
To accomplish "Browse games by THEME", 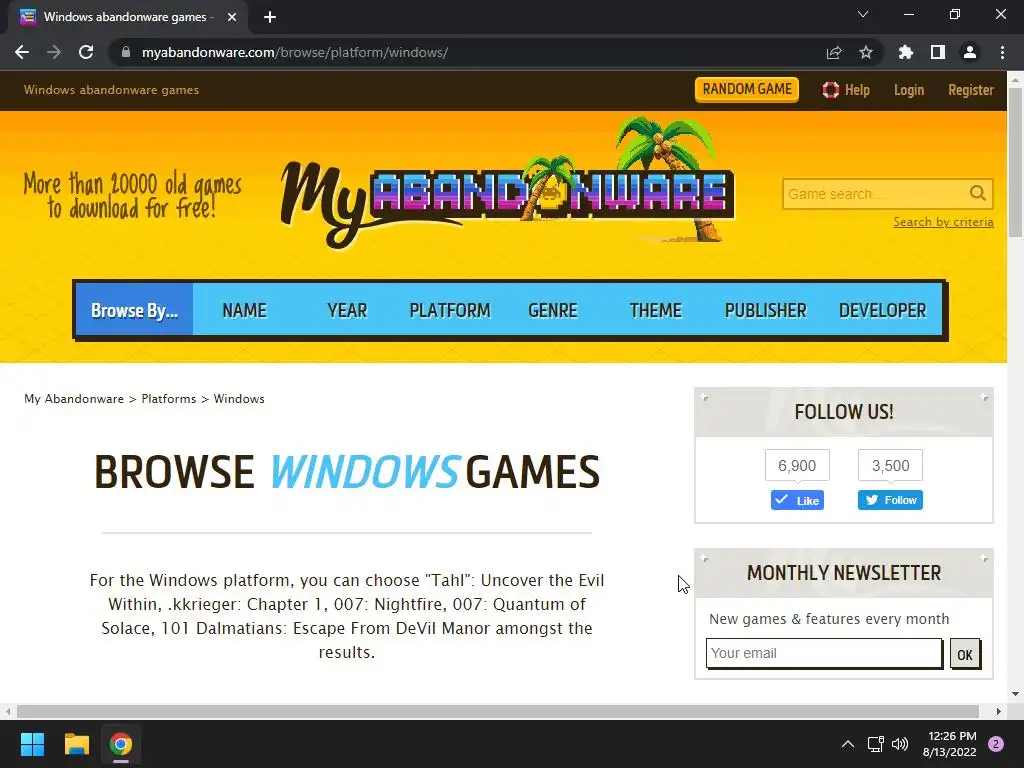I will pyautogui.click(x=655, y=310).
